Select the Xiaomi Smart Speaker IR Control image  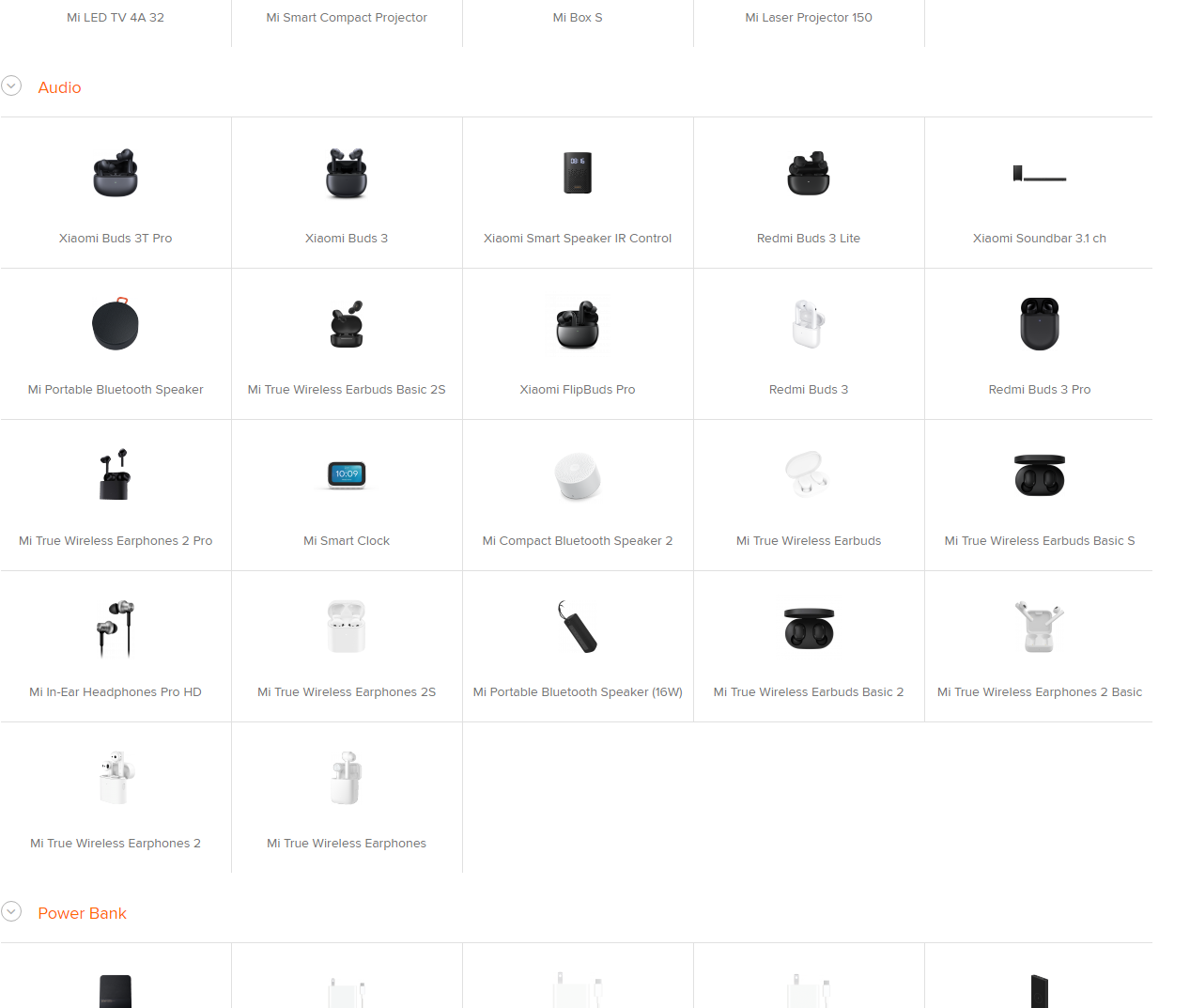(578, 174)
